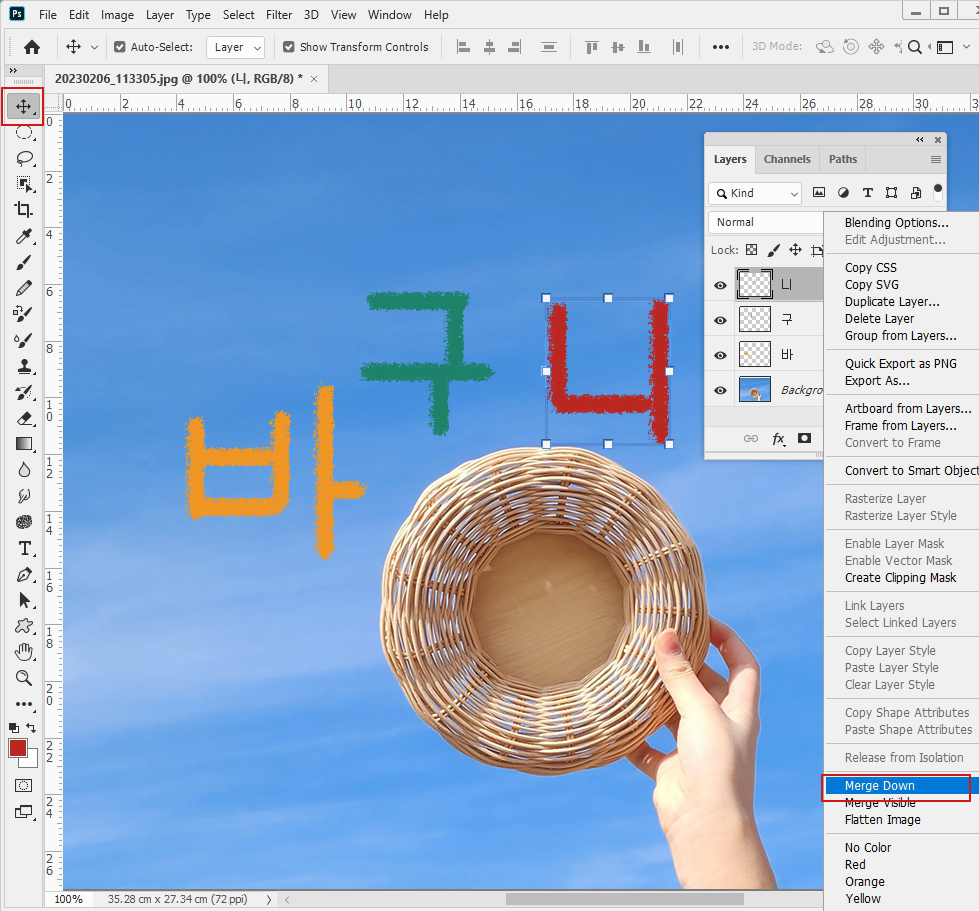
Task: Hide the 바 layer visibility eye
Action: pos(720,355)
